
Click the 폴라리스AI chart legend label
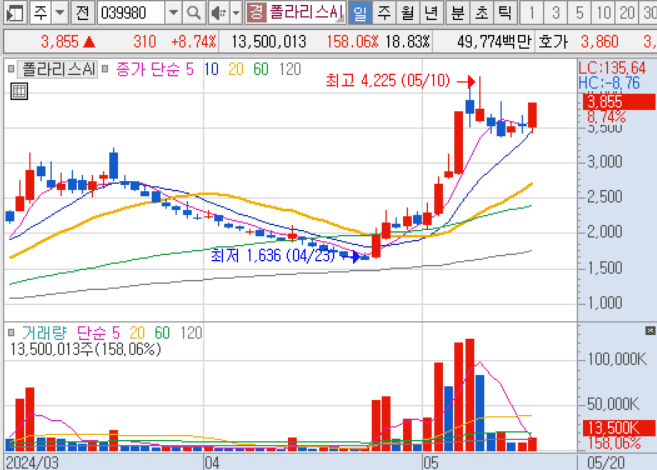click(x=58, y=69)
